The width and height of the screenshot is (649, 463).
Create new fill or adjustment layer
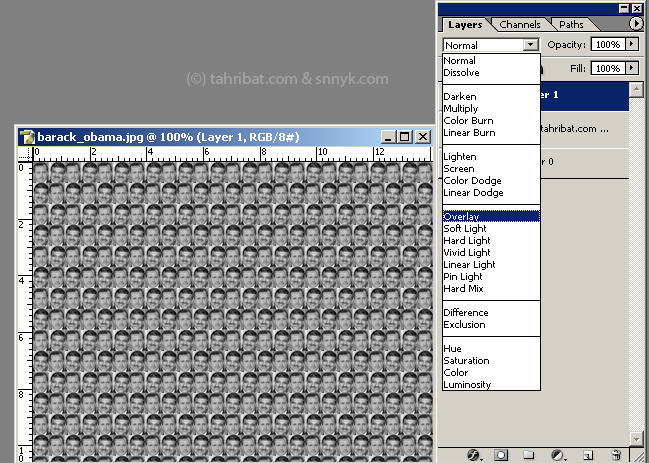[x=558, y=455]
